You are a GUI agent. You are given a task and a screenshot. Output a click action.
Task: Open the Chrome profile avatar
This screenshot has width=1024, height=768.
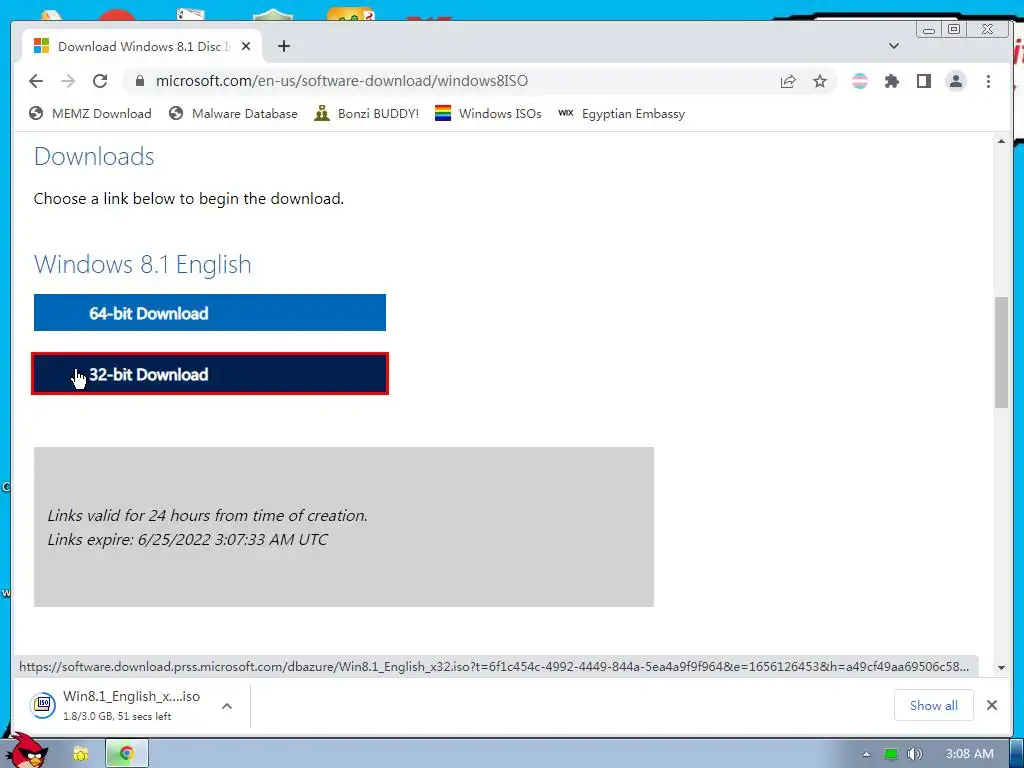point(955,81)
